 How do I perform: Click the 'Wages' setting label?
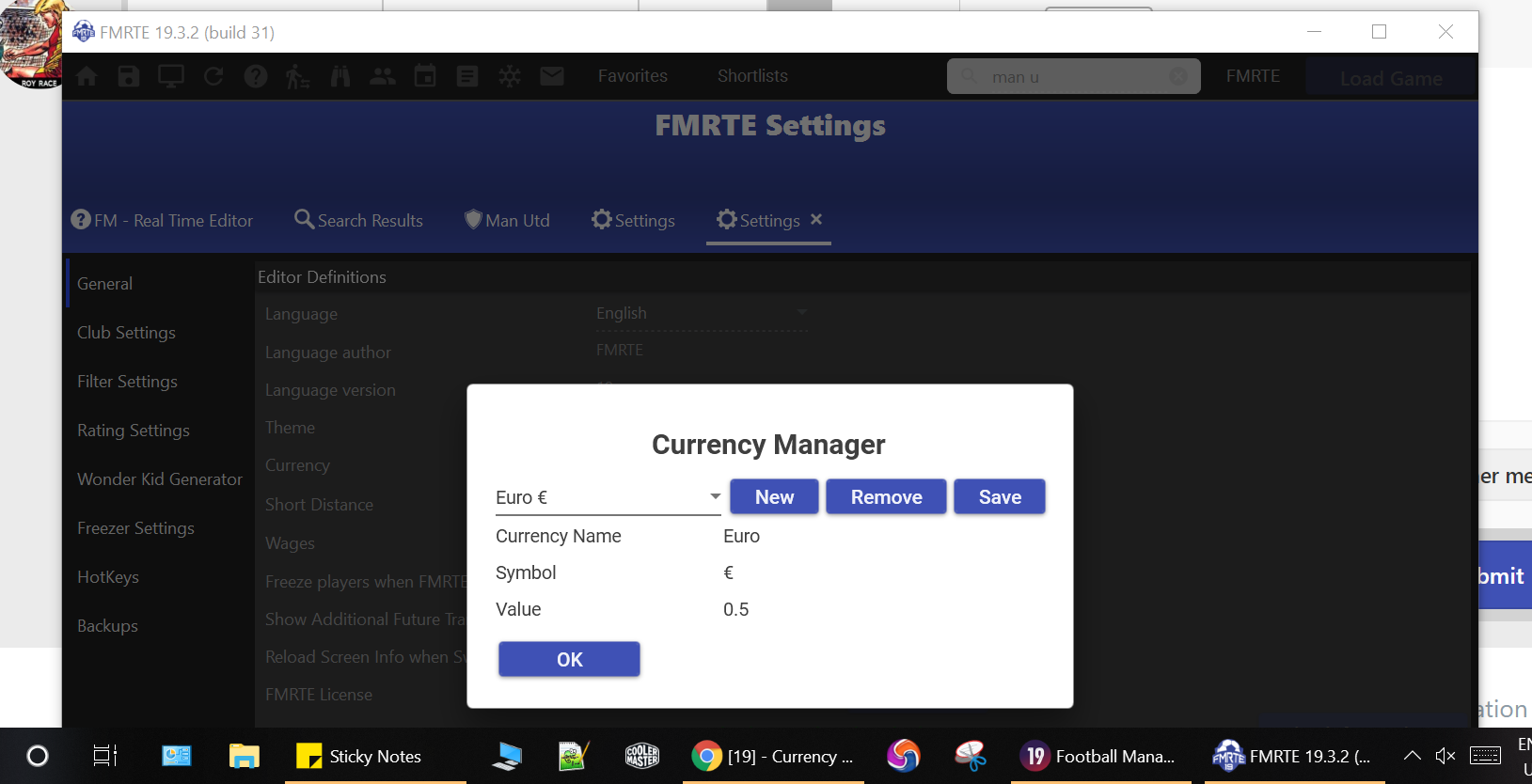[x=290, y=543]
